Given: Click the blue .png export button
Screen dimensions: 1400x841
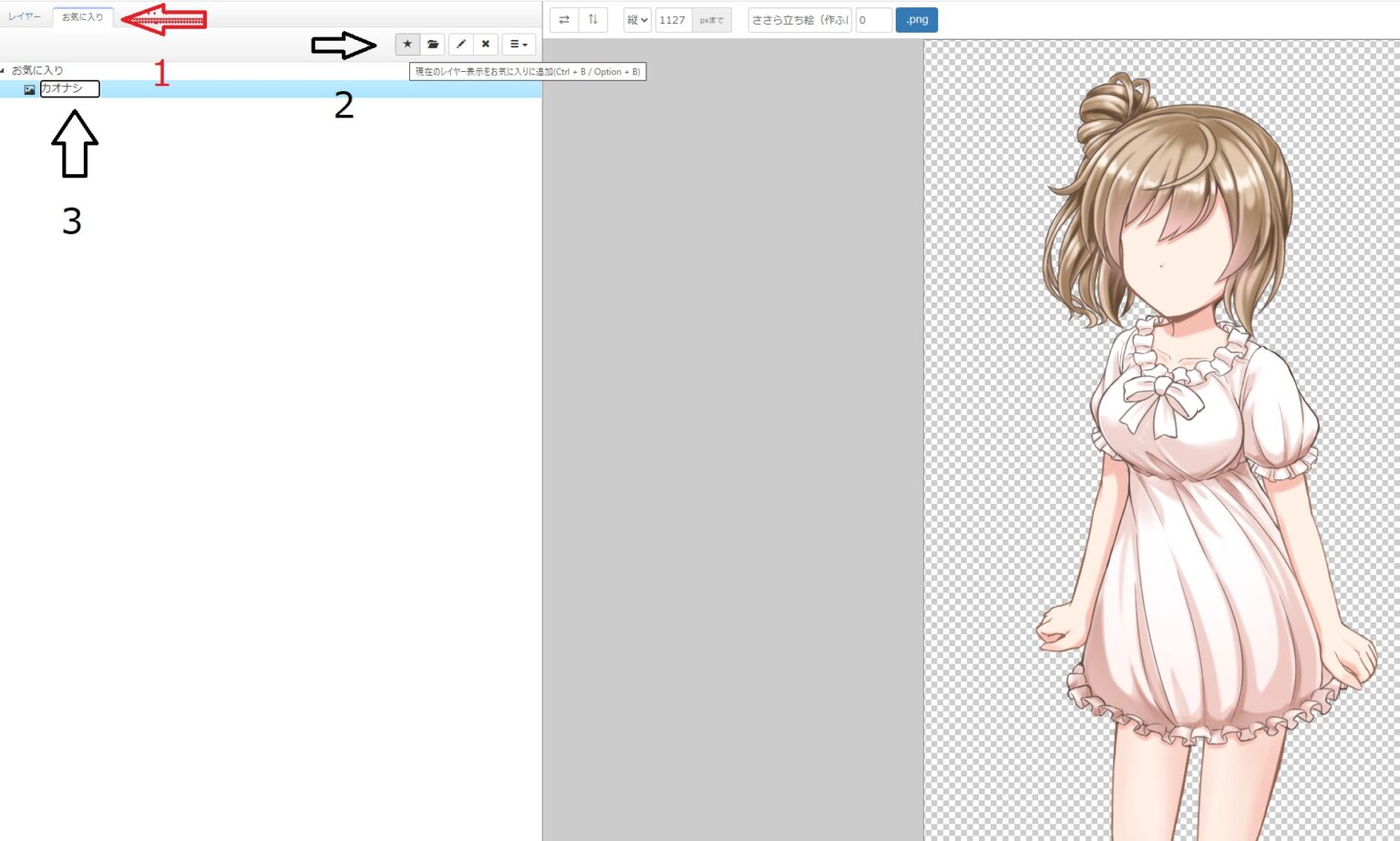Looking at the screenshot, I should point(916,19).
